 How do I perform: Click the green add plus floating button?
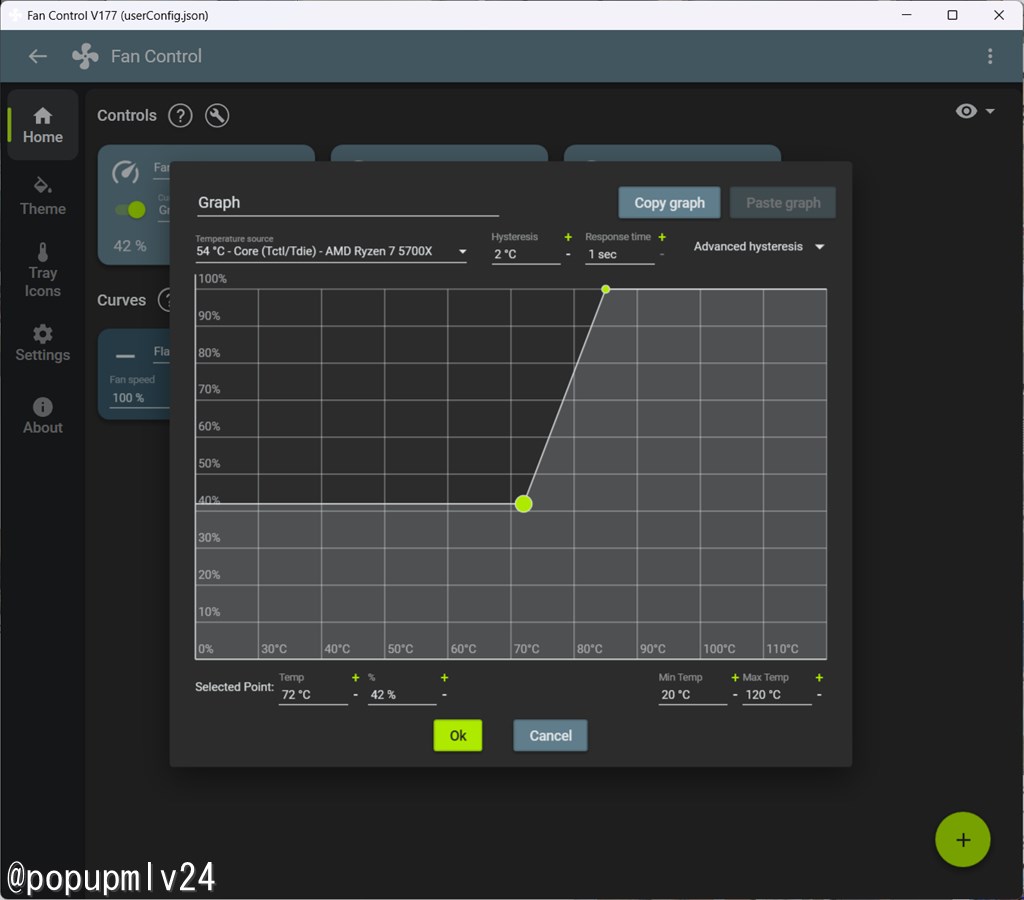click(x=963, y=839)
